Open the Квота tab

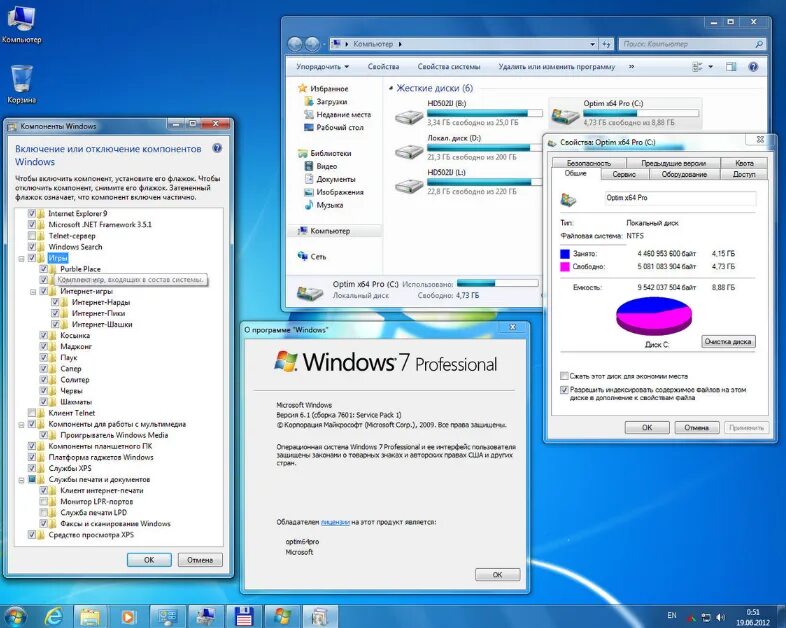744,163
